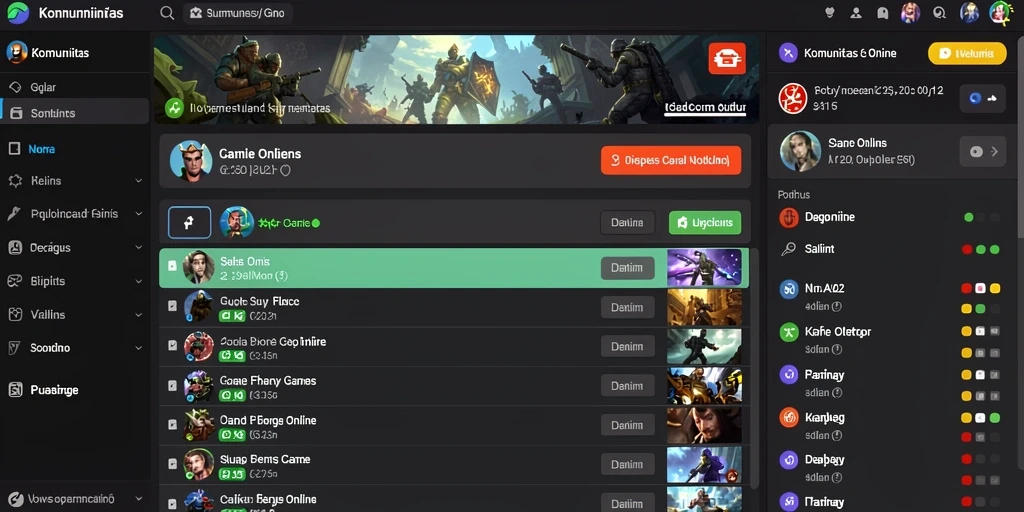Toggle the checkbox beside Guole Suy Flace
This screenshot has width=1024, height=512.
click(x=172, y=306)
